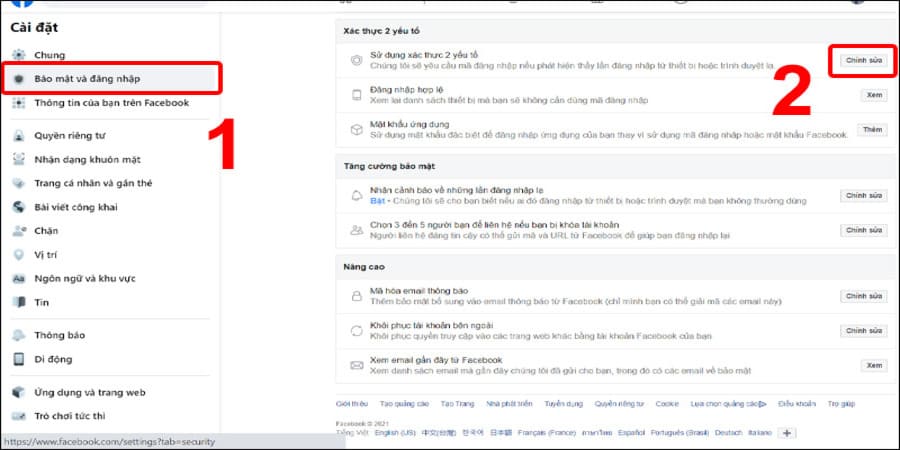Click the lock icon next to Mã hóa email thông báo
The image size is (900, 450).
point(356,296)
